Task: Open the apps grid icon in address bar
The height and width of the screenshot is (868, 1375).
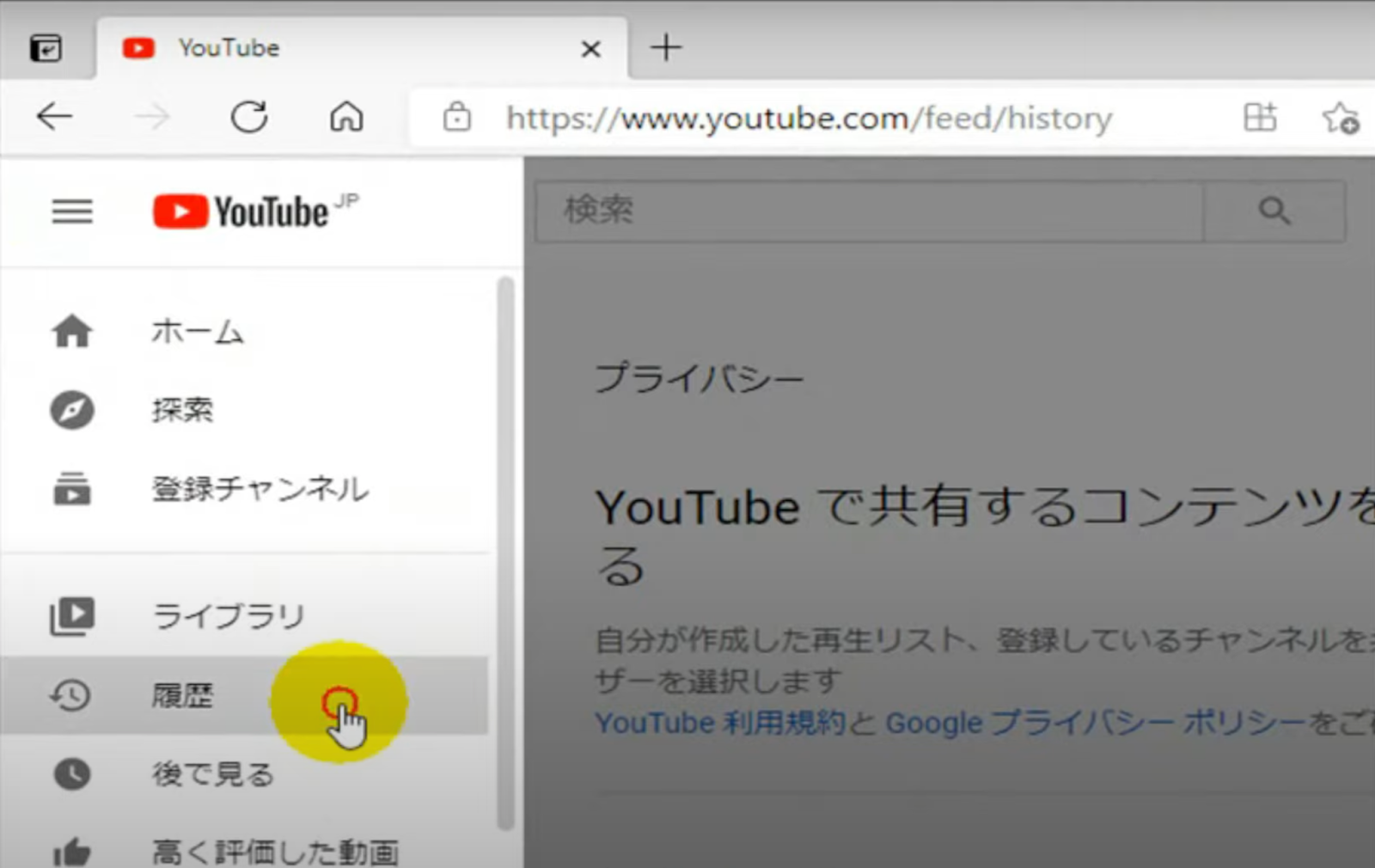Action: tap(1260, 117)
